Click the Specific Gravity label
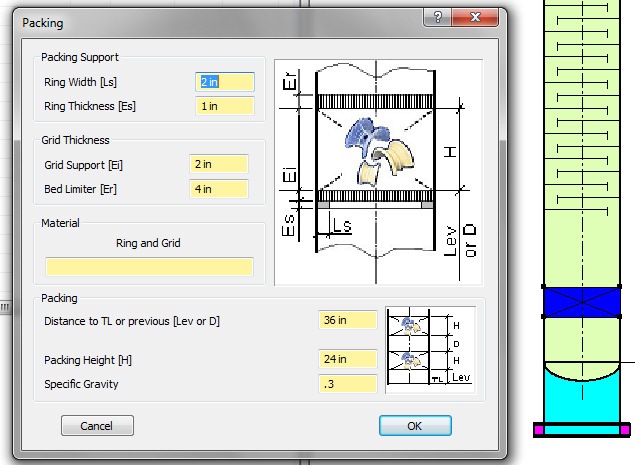This screenshot has width=635, height=465. pyautogui.click(x=81, y=384)
